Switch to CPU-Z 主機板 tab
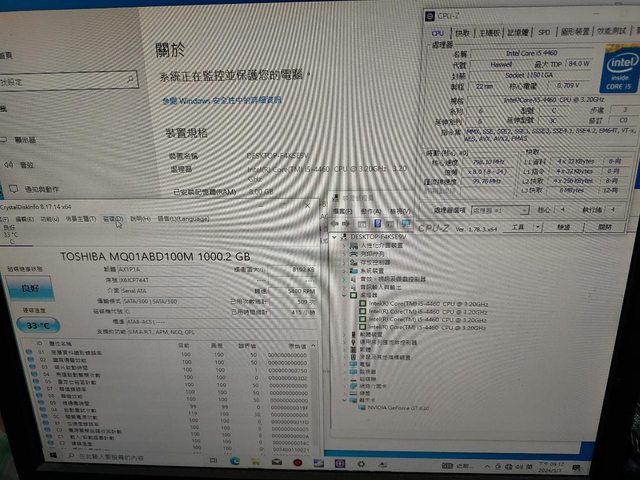The image size is (640, 480). [x=489, y=33]
